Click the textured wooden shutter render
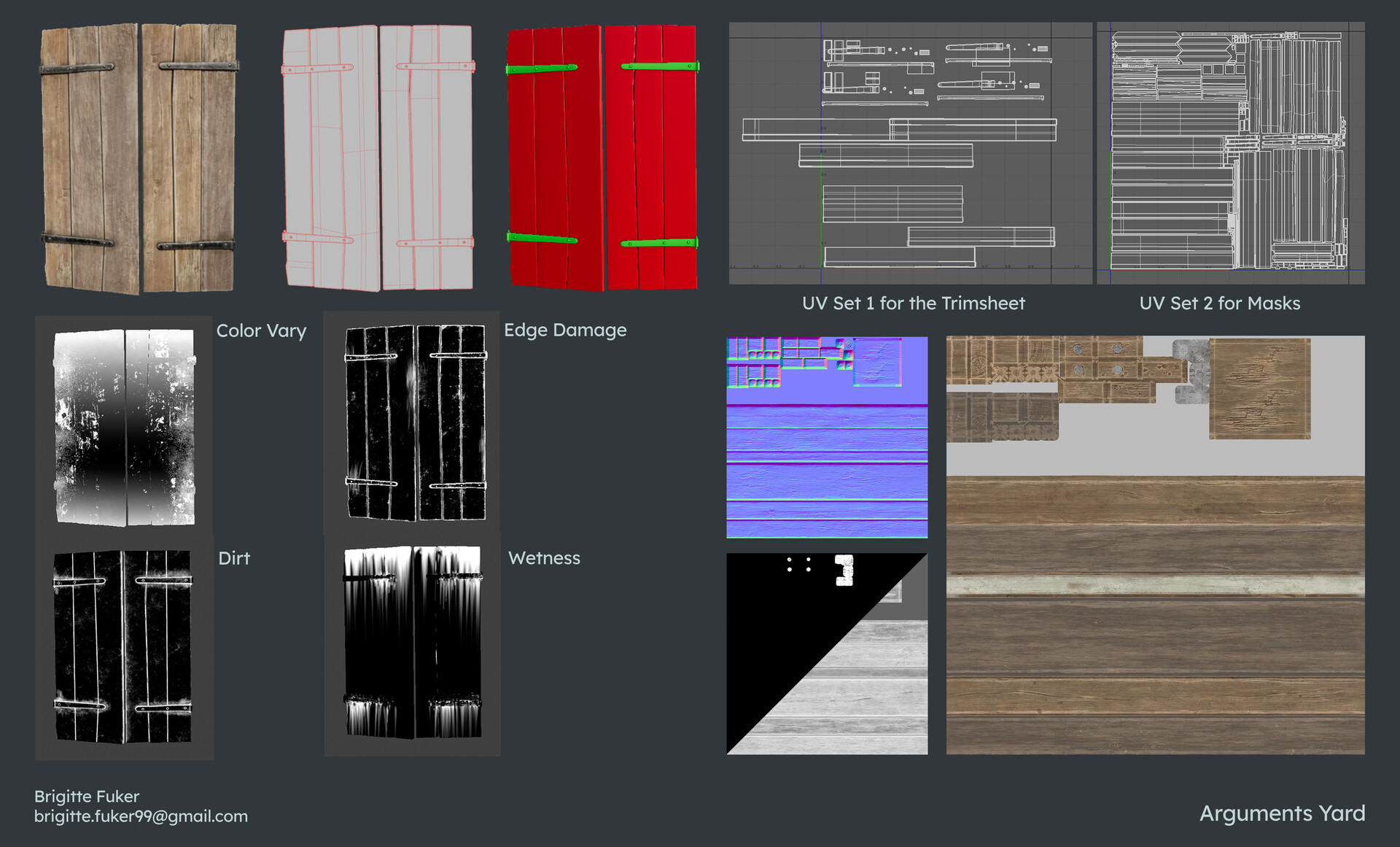This screenshot has width=1400, height=847. (139, 157)
